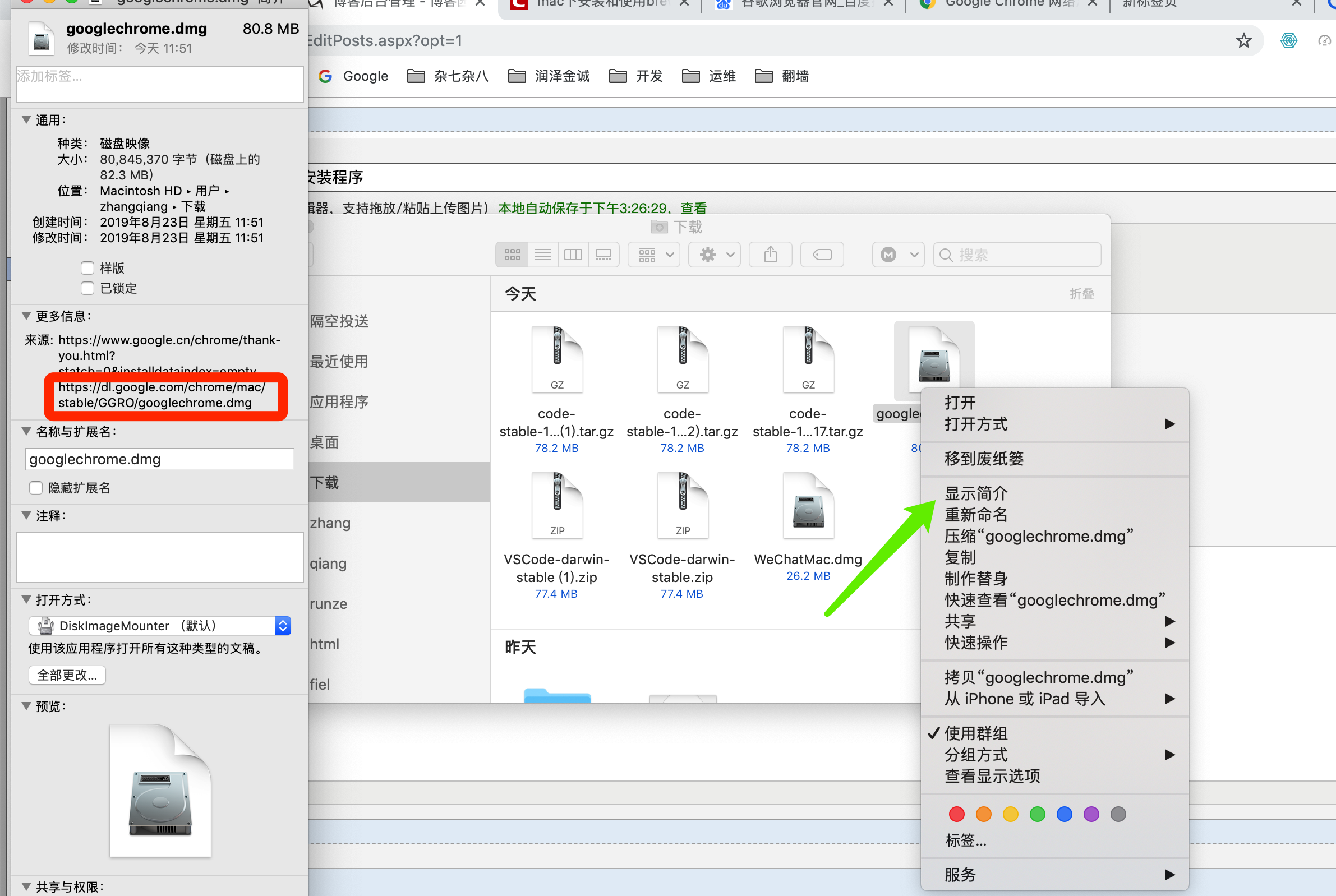Switch Finder to column view
Viewport: 1336px width, 896px height.
point(573,255)
